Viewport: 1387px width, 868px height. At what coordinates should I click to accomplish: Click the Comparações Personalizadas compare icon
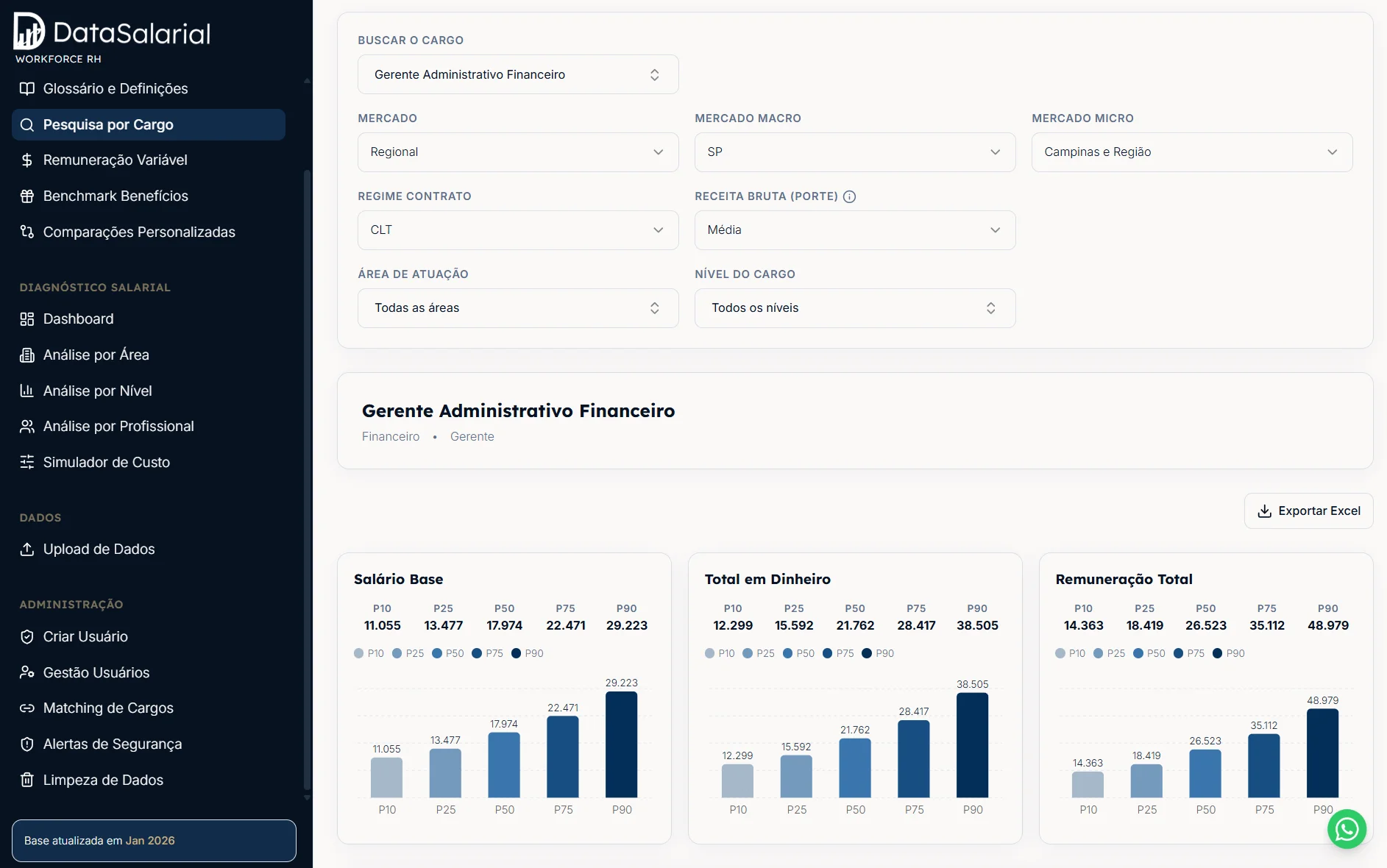(x=27, y=232)
